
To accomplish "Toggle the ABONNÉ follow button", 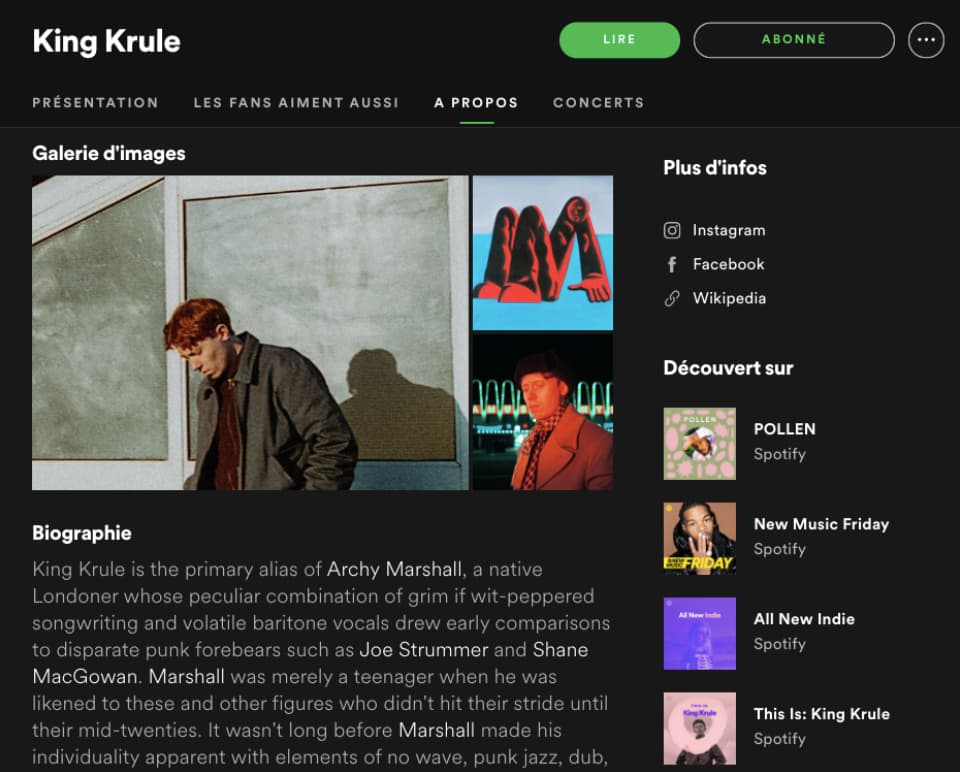I will 794,40.
